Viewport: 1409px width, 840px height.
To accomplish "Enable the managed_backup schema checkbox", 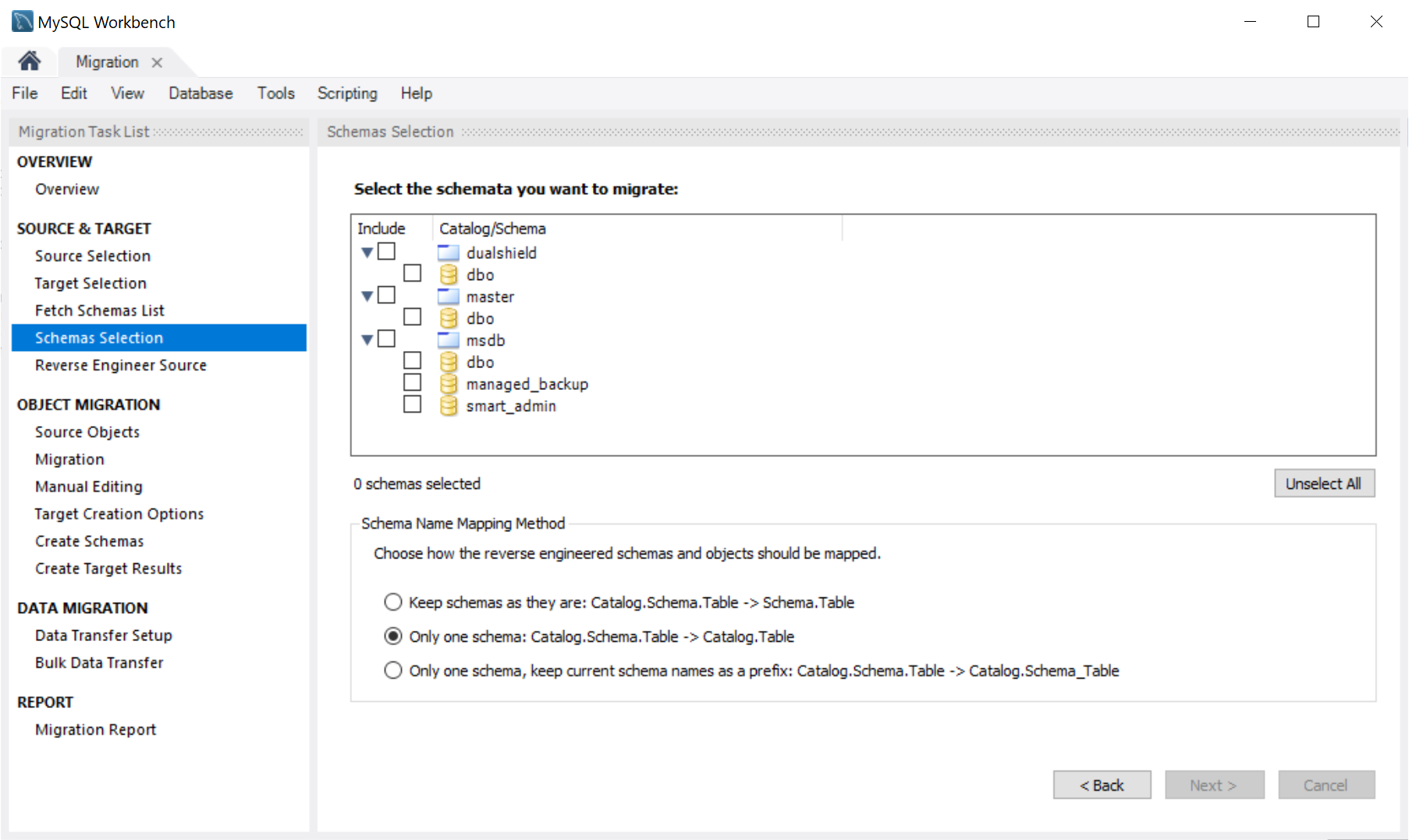I will tap(412, 382).
